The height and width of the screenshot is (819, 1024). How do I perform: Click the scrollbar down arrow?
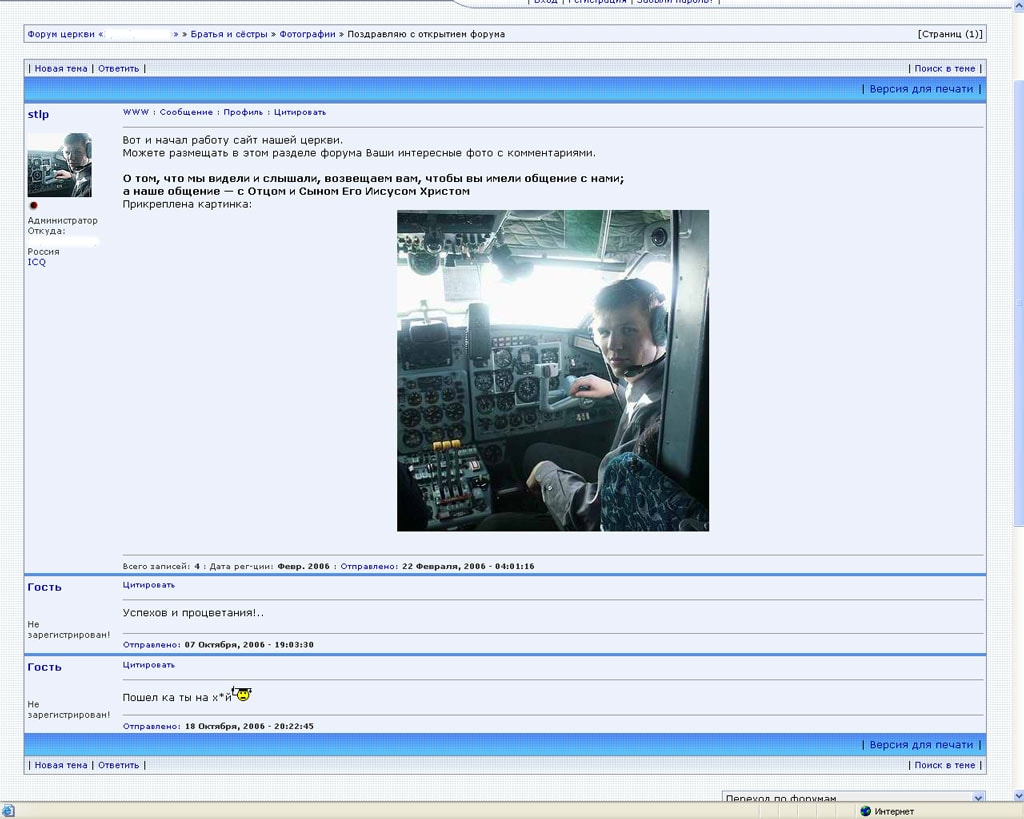pyautogui.click(x=1015, y=796)
